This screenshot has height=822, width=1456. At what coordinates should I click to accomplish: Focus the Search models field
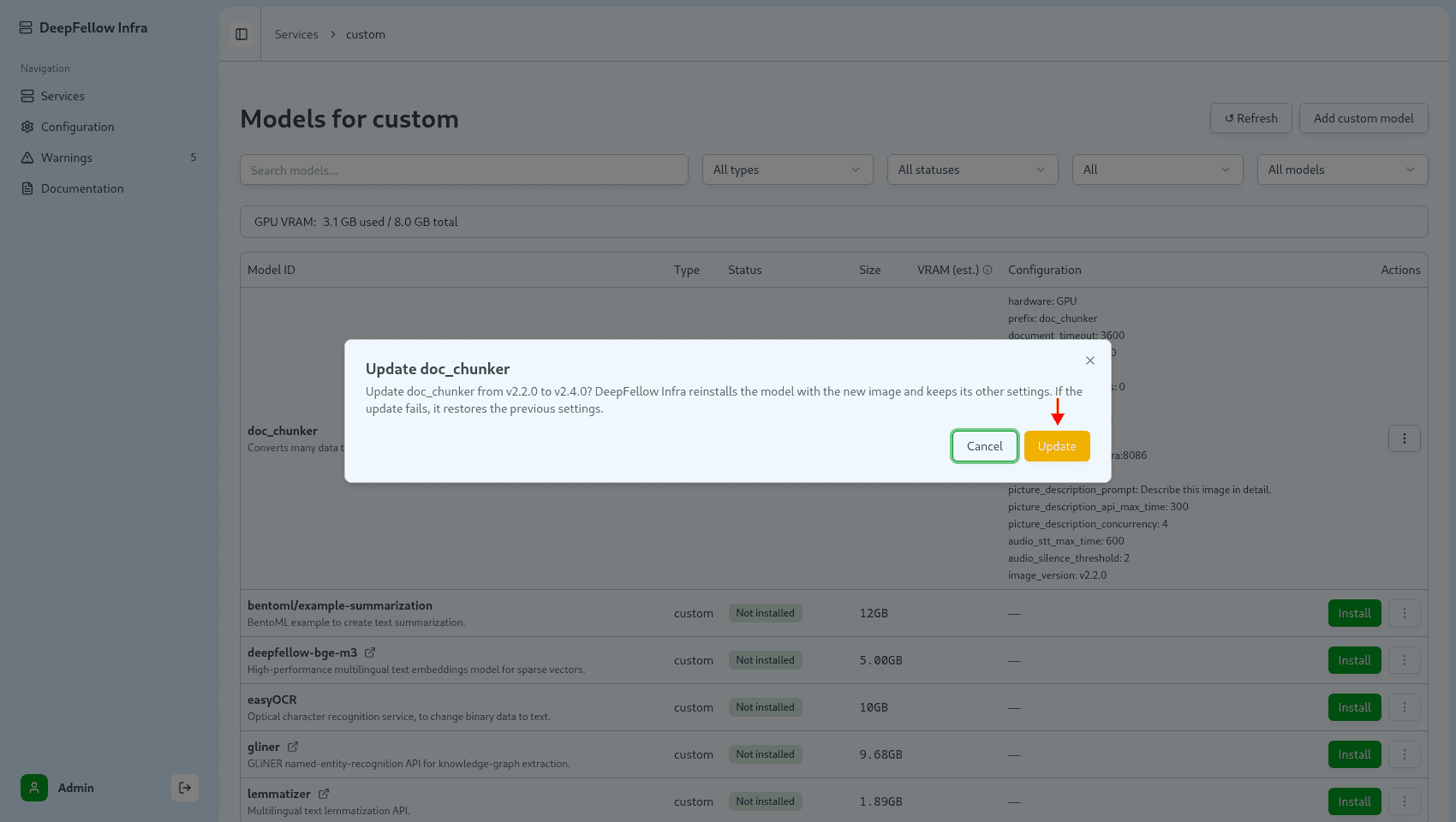[x=464, y=170]
